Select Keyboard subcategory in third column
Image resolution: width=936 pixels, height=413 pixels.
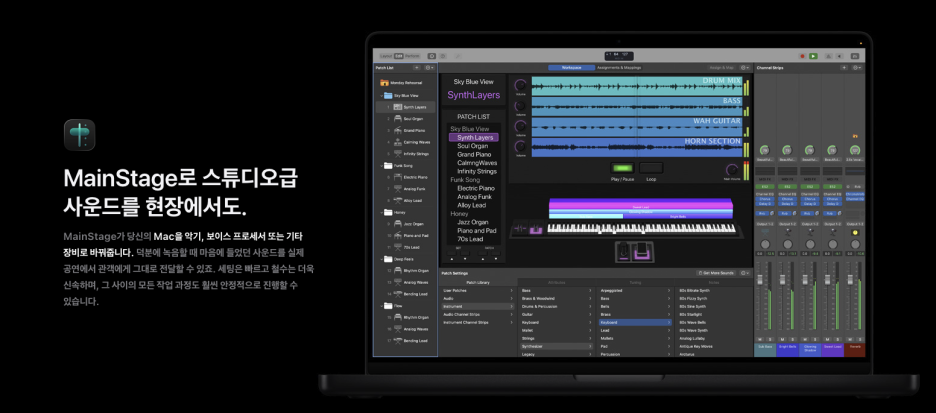pyautogui.click(x=635, y=322)
